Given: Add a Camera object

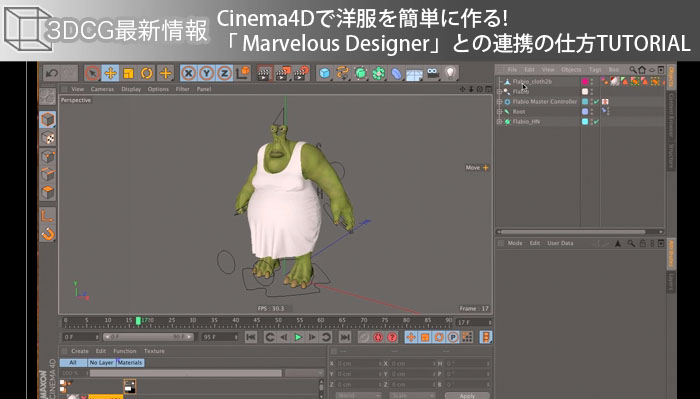Looking at the screenshot, I should [x=433, y=73].
